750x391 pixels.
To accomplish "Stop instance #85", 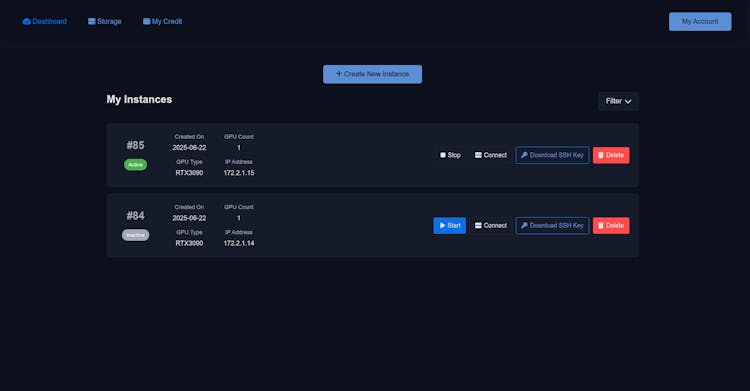I will [450, 155].
